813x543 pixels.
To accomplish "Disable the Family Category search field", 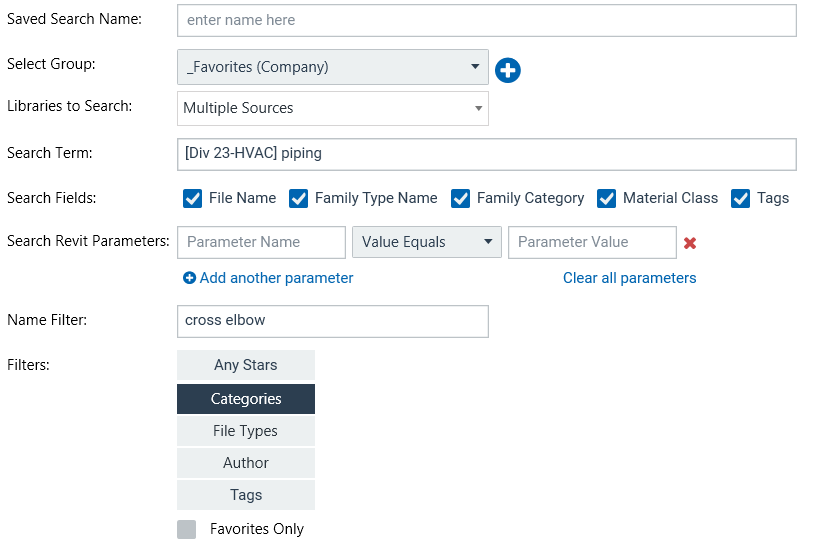I will pos(460,198).
